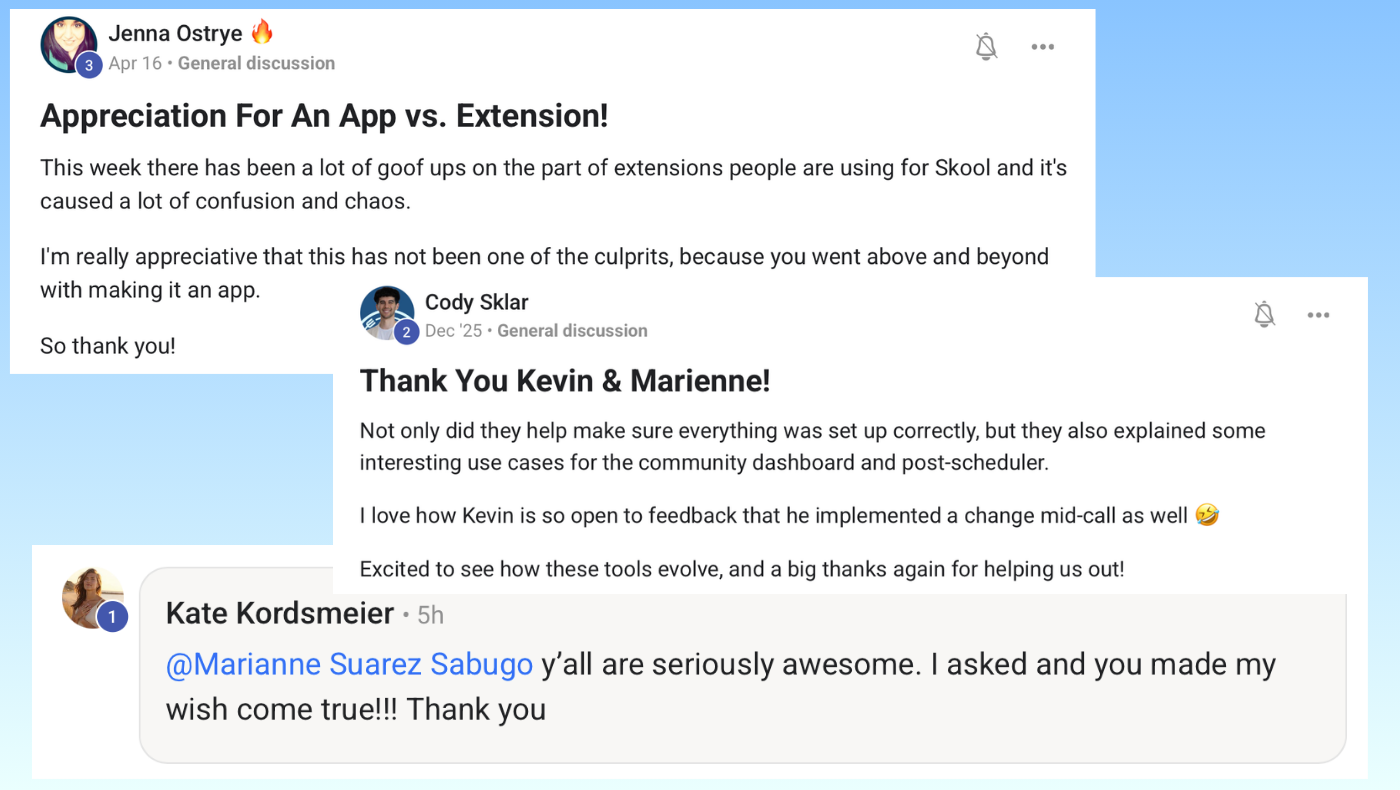This screenshot has height=790, width=1400.
Task: Open the @Marianne Suarez Sabugo mention
Action: tap(349, 664)
